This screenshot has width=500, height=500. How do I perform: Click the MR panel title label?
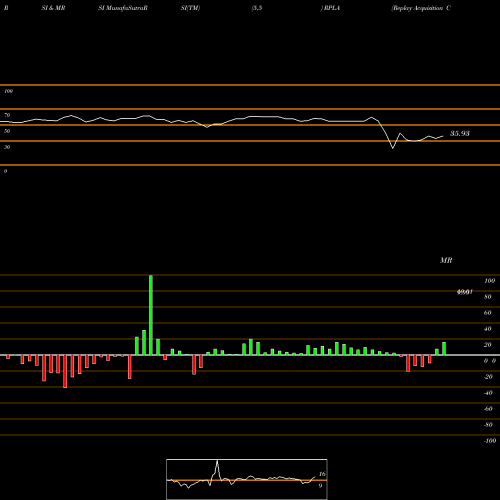point(446,260)
